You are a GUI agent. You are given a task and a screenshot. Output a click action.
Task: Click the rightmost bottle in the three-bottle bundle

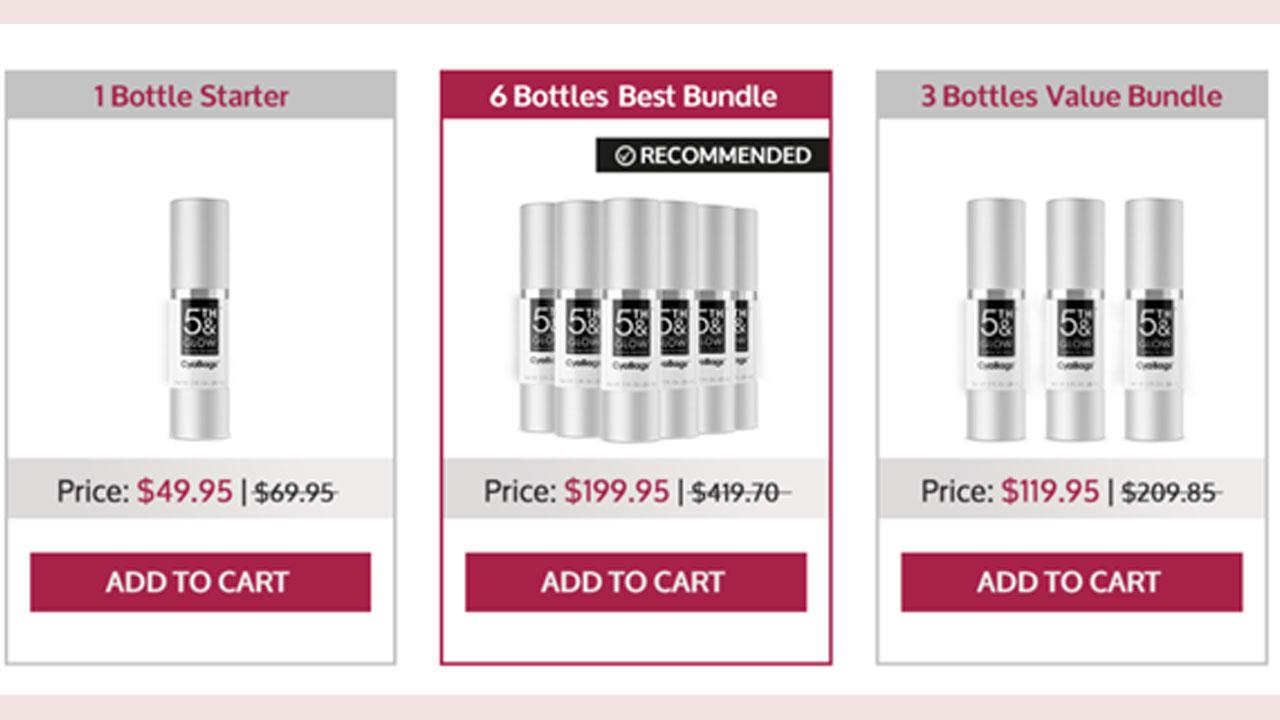(x=1154, y=319)
